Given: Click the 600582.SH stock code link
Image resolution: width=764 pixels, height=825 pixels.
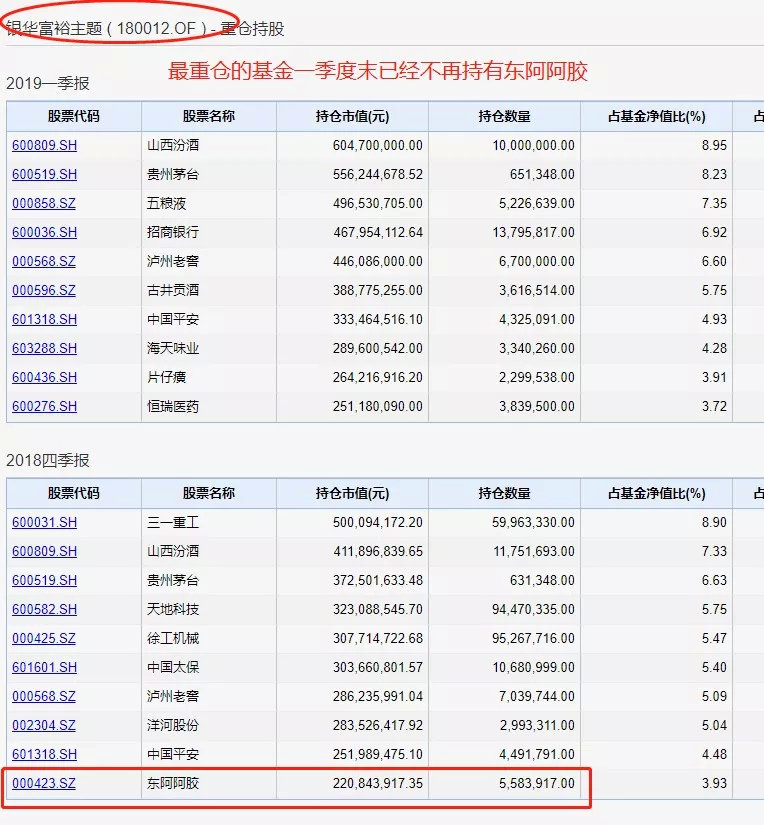Looking at the screenshot, I should pos(44,609).
